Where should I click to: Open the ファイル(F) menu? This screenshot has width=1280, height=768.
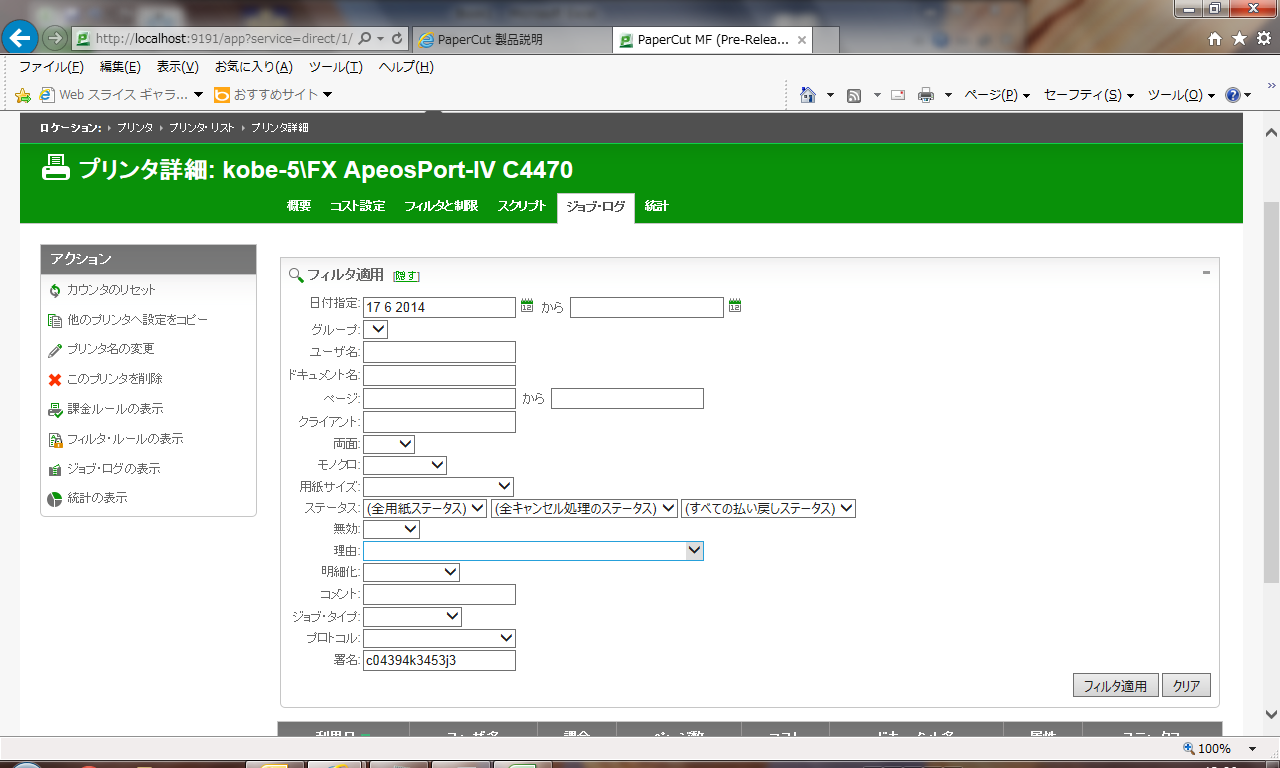click(52, 67)
